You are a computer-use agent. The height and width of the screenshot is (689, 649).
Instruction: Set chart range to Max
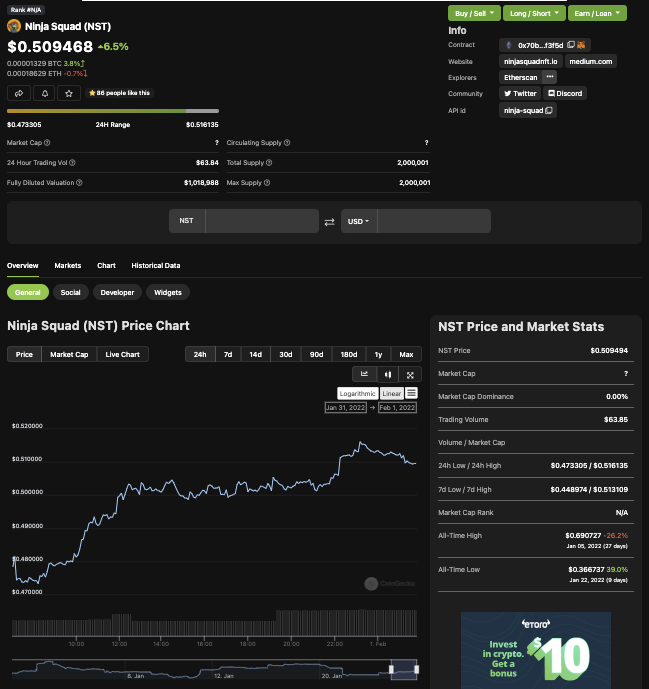(x=406, y=354)
